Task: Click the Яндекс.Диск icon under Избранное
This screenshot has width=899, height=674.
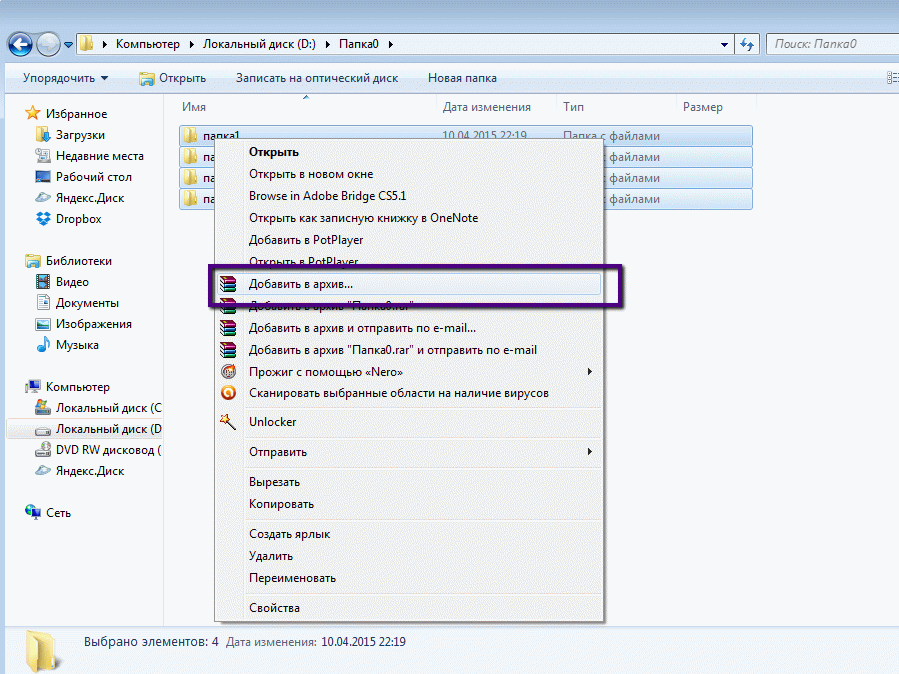Action: [43, 198]
